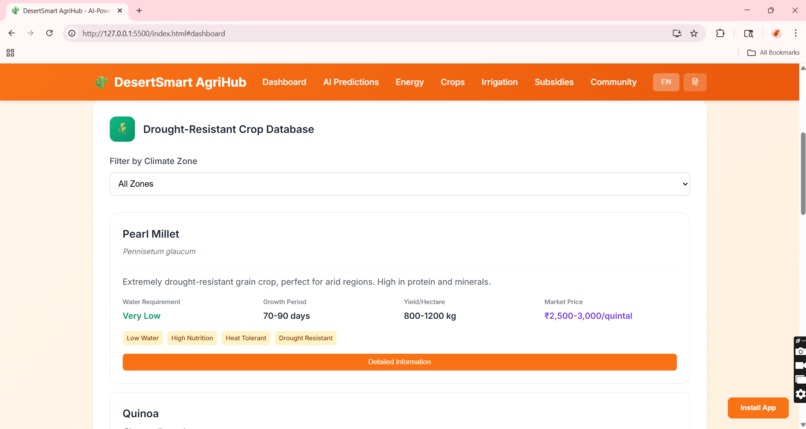Image resolution: width=806 pixels, height=429 pixels.
Task: Click the orange profile avatar icon
Action: [776, 33]
